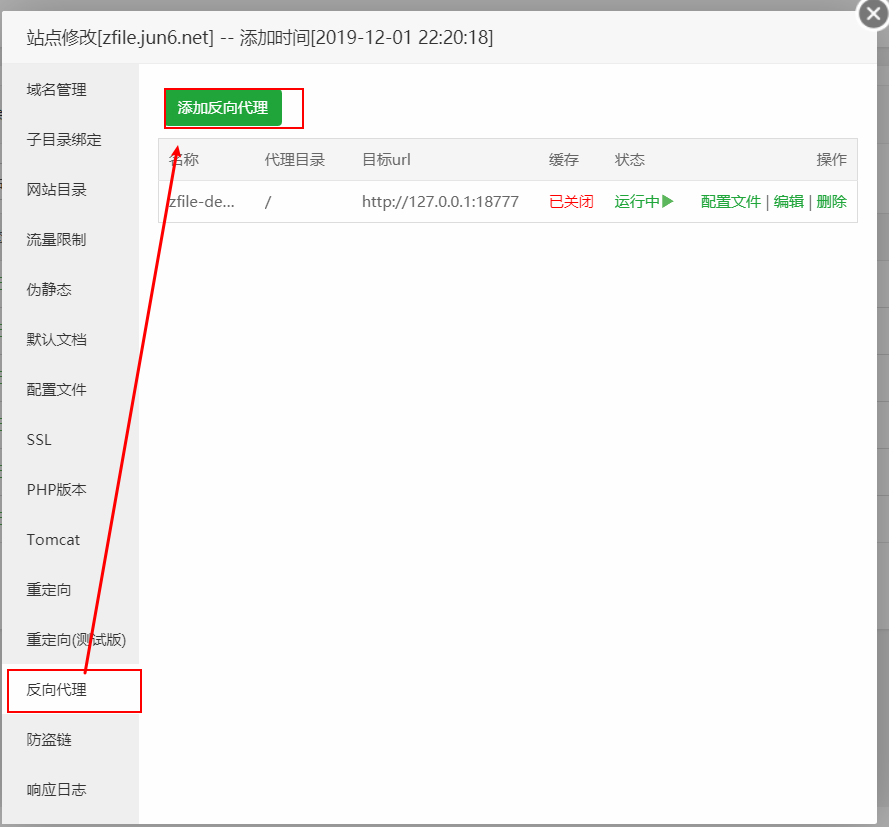The width and height of the screenshot is (889, 827).
Task: Toggle the 已关闭 cache status
Action: pyautogui.click(x=571, y=201)
